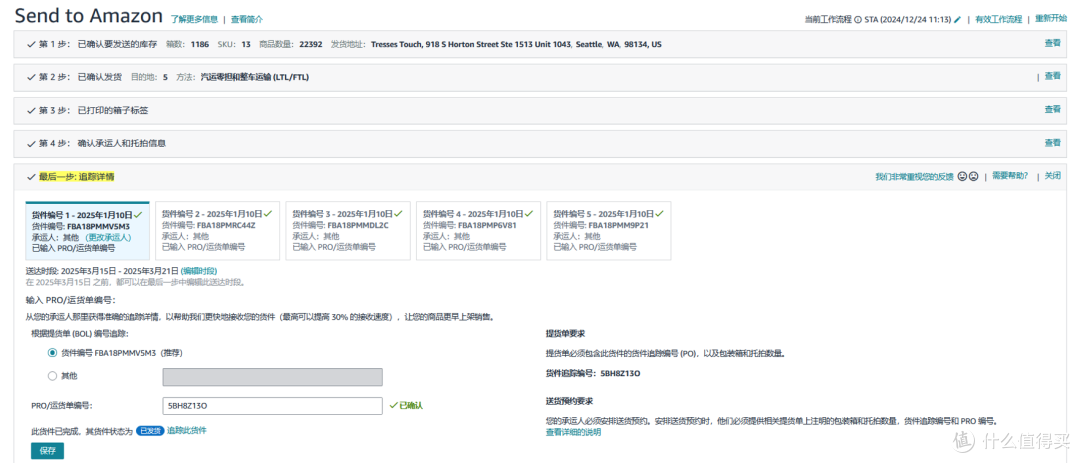Click the Send to Amazon page title
The image size is (1080, 463).
tap(89, 15)
